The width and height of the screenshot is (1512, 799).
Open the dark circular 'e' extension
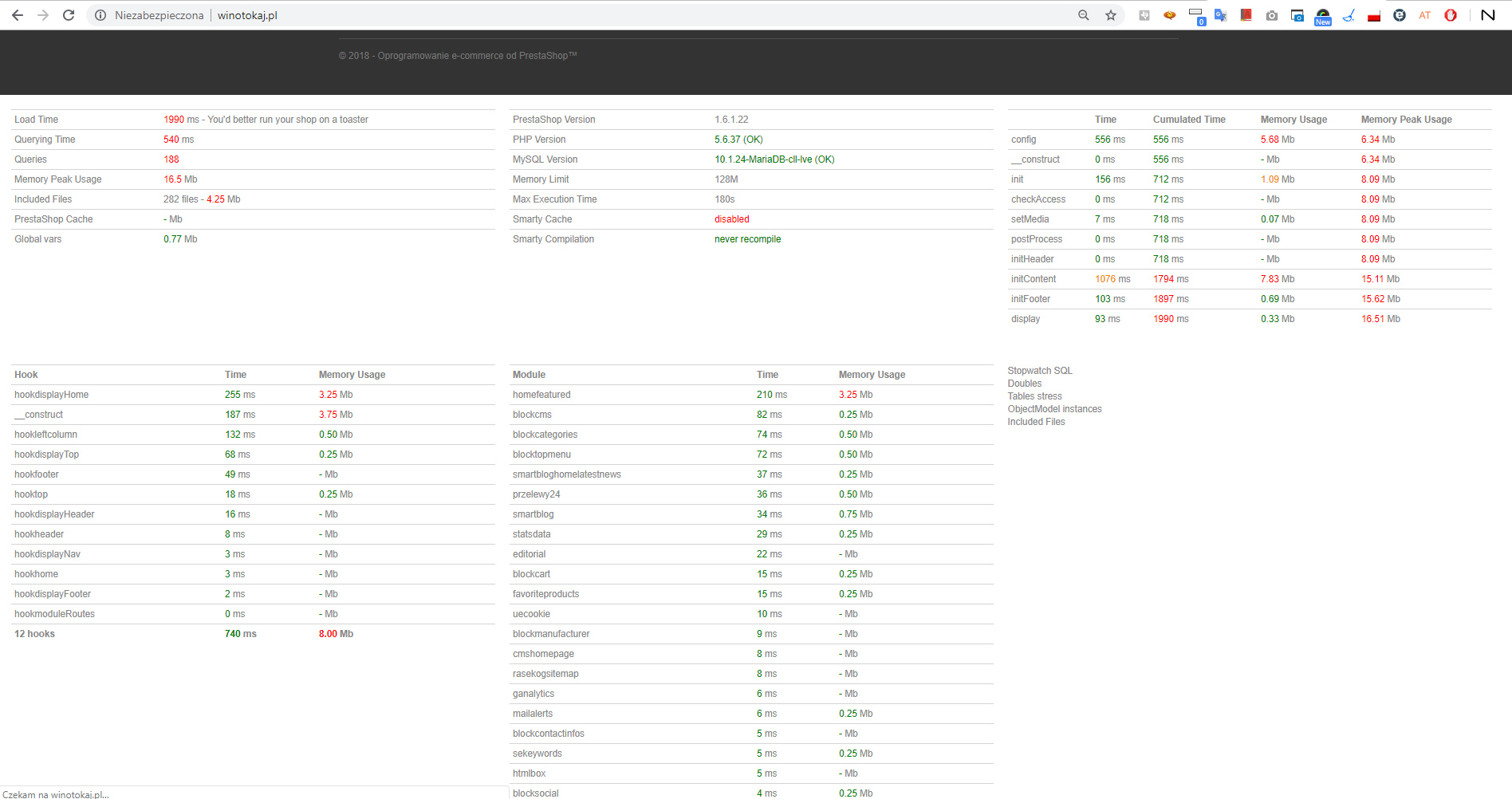[x=1400, y=15]
